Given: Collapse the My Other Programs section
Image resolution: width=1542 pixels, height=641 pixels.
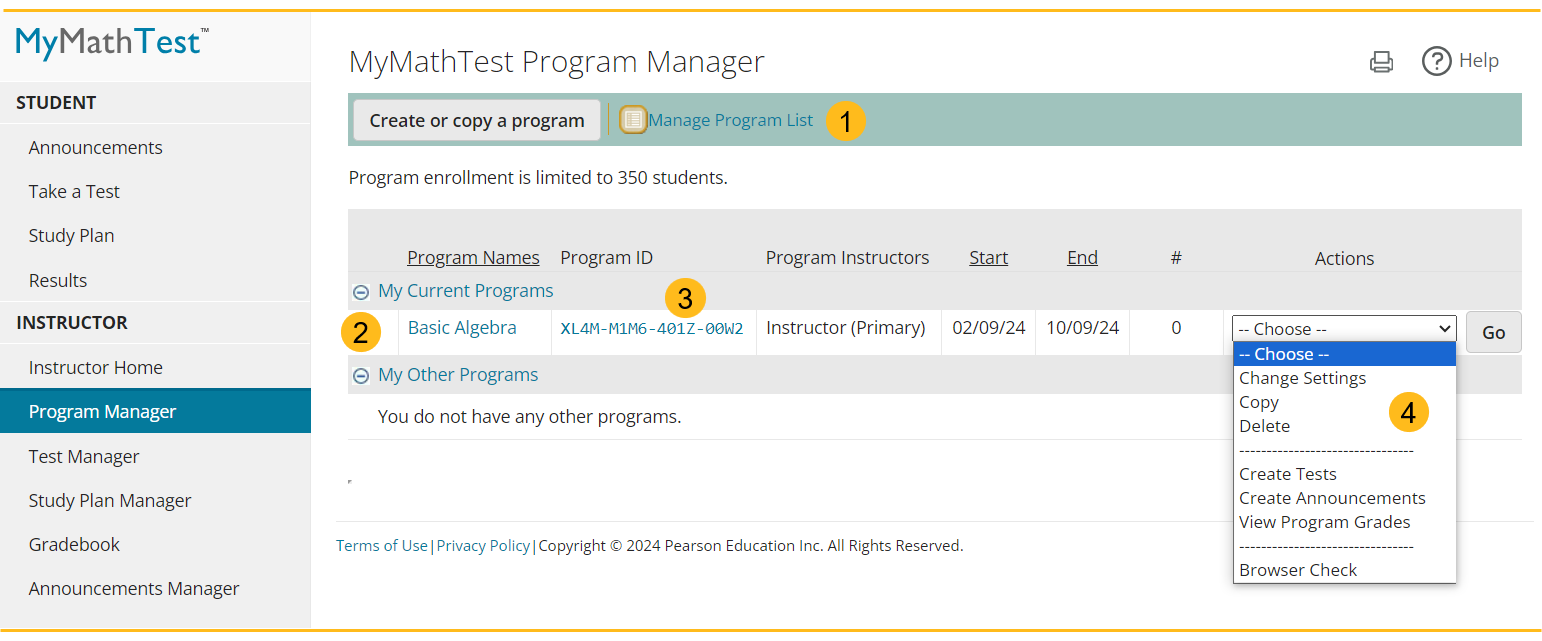Looking at the screenshot, I should point(361,376).
